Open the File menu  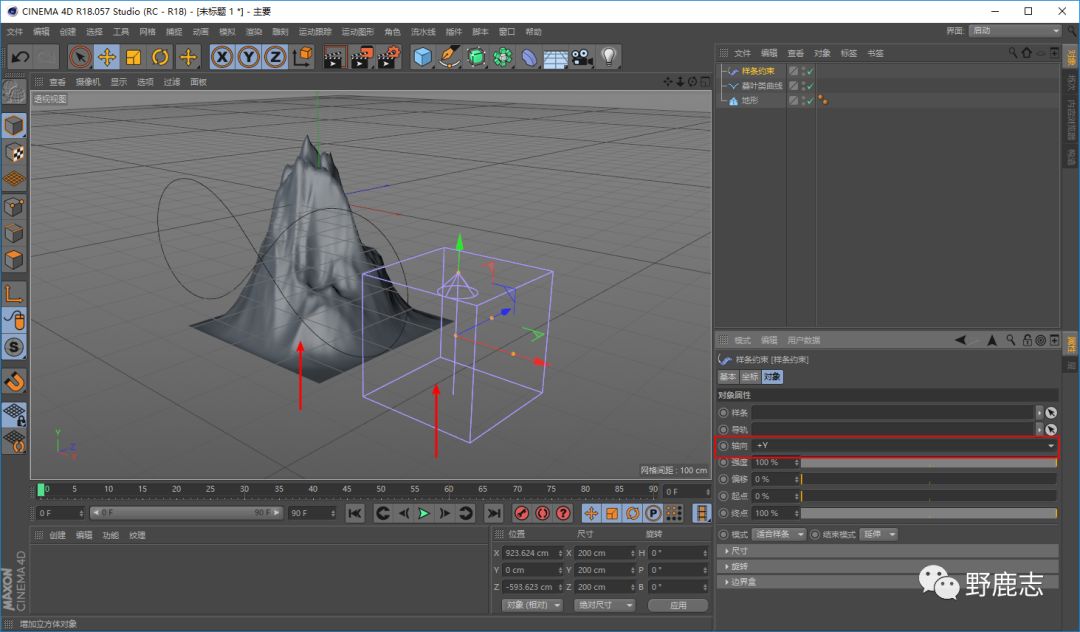coord(14,32)
